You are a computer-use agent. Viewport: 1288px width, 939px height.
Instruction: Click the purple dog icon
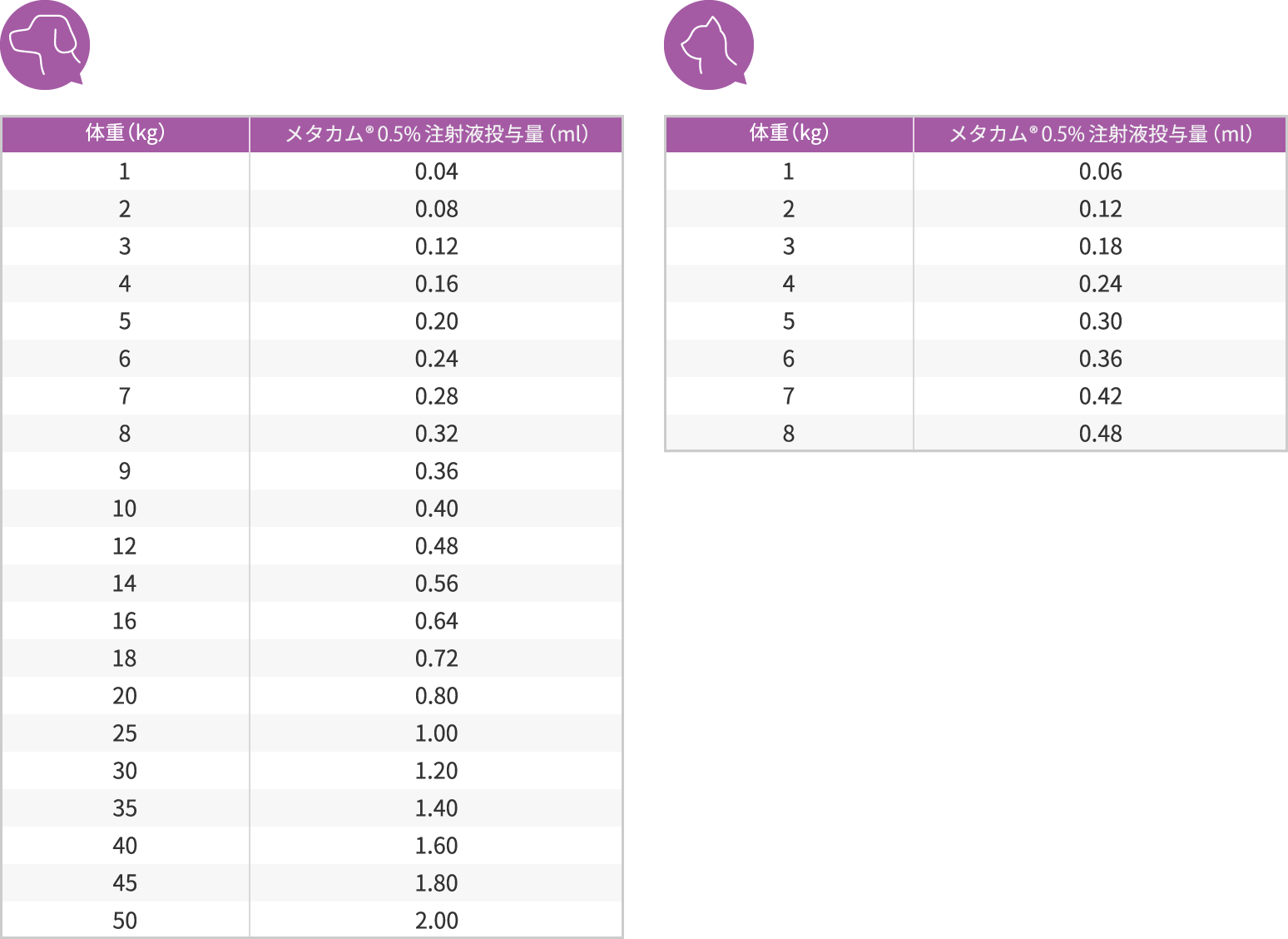click(45, 45)
